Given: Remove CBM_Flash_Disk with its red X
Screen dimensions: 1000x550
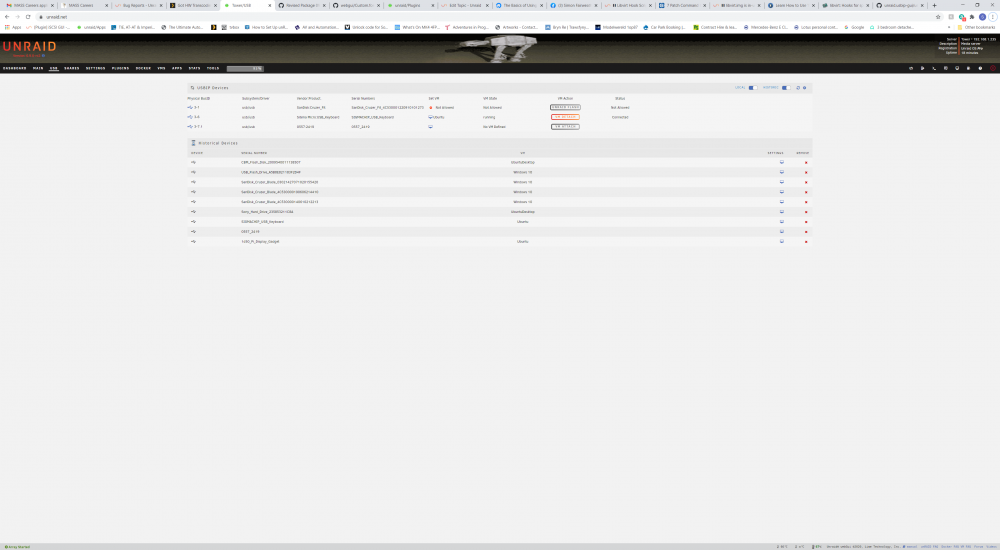Looking at the screenshot, I should click(806, 163).
